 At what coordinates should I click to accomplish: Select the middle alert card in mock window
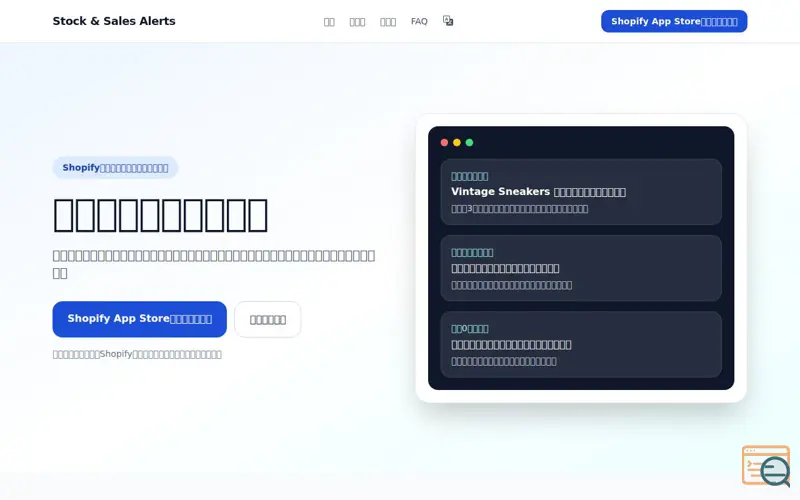[x=581, y=268]
